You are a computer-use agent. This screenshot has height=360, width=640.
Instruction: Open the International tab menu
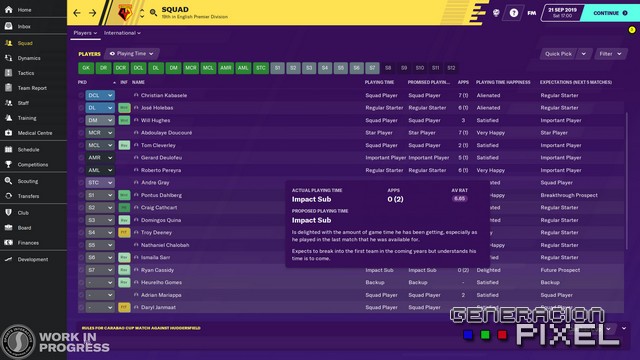point(122,33)
